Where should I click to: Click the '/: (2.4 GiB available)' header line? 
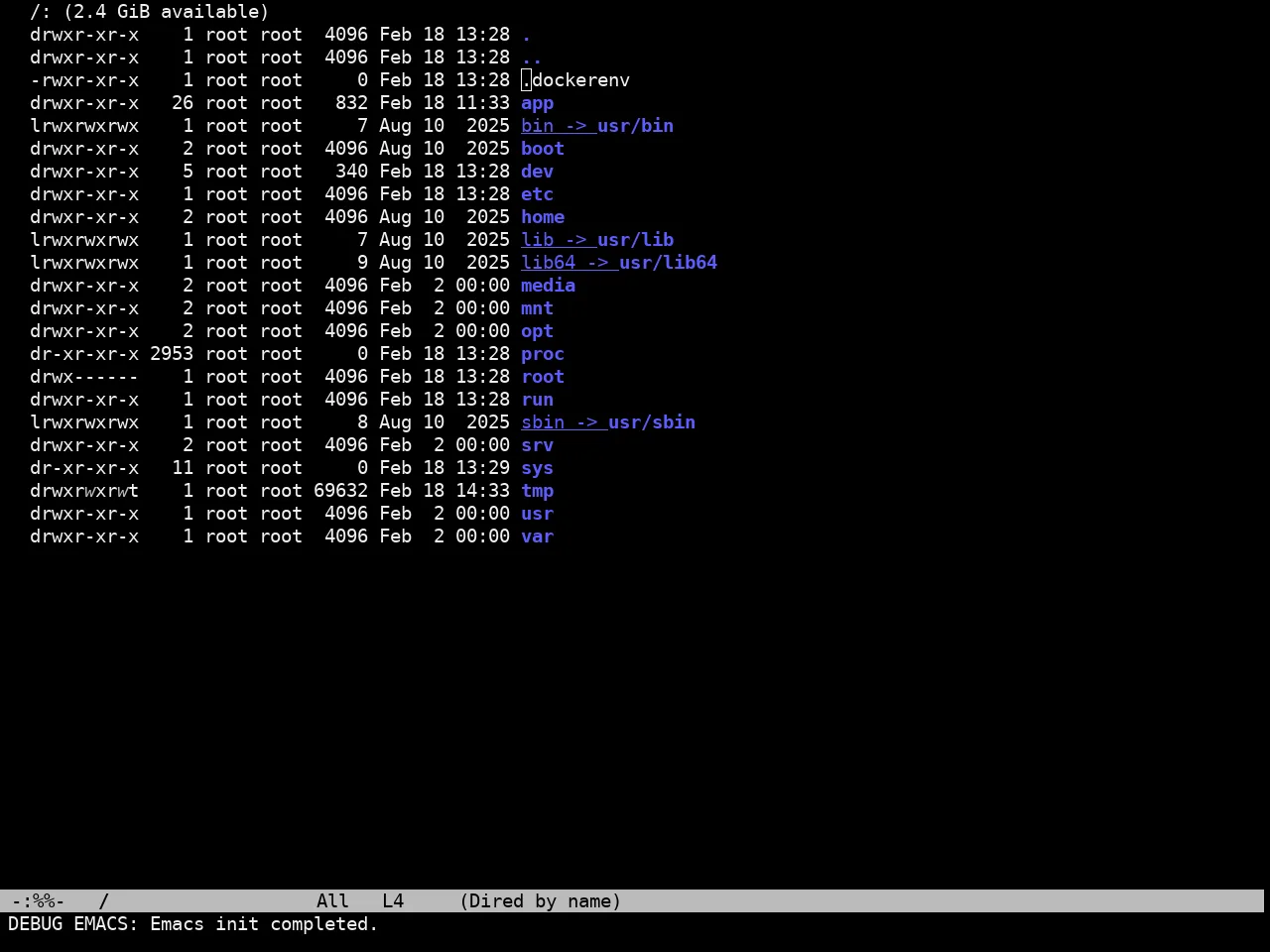click(x=150, y=12)
